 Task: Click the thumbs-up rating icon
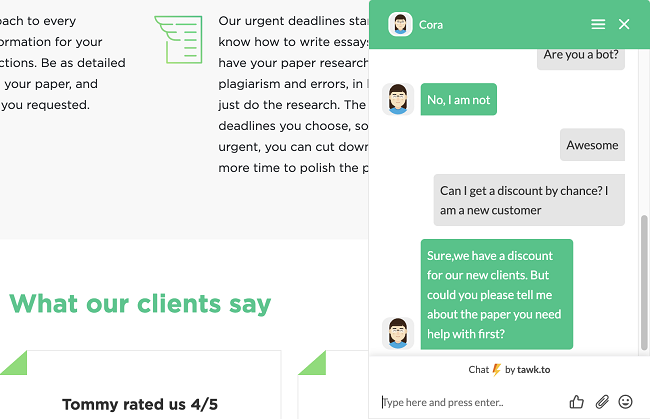(x=576, y=402)
